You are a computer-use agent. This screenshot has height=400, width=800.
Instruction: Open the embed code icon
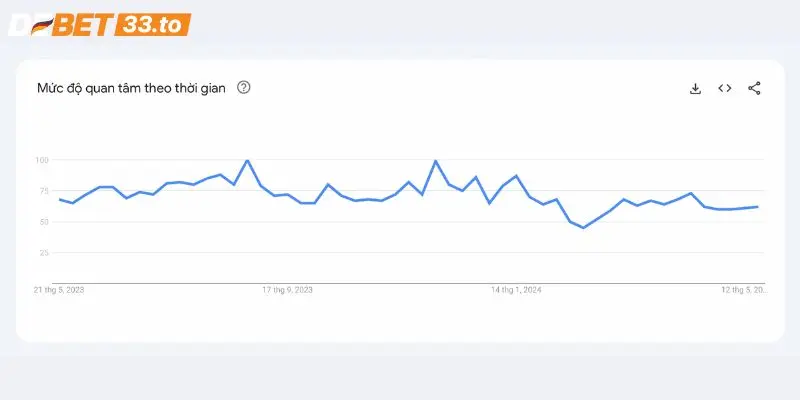click(725, 88)
